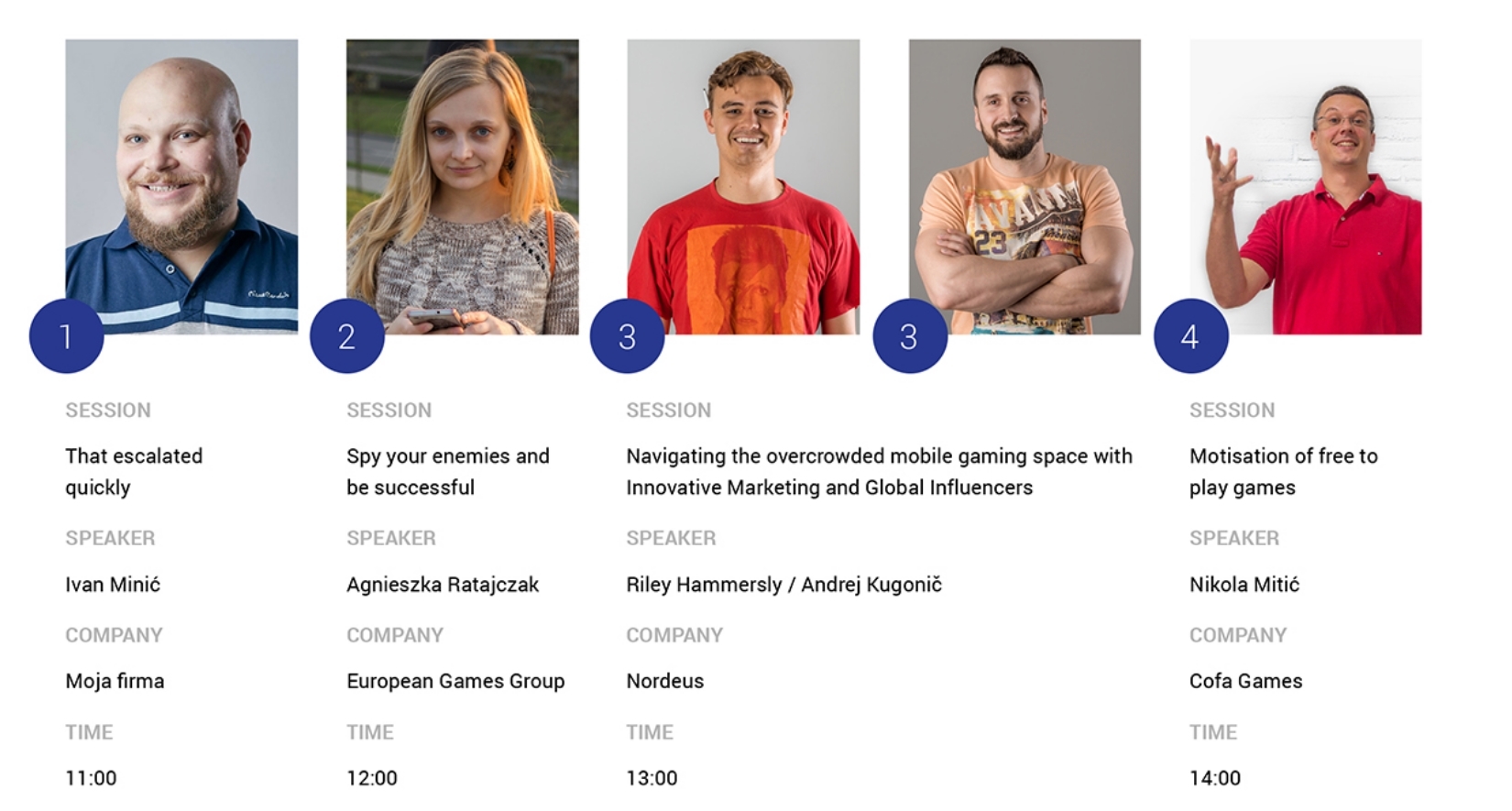
Task: Select company name European Games Group
Action: click(x=455, y=681)
